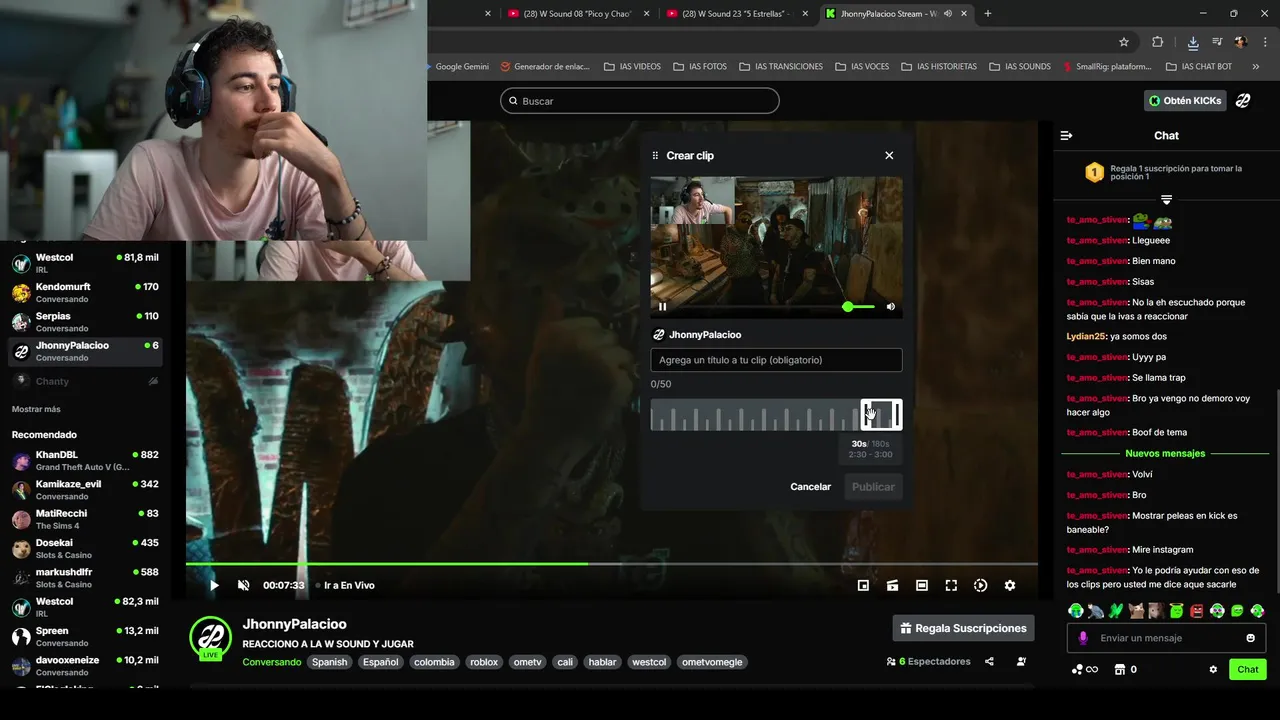Viewport: 1280px width, 720px height.
Task: Expand Mostrar más in sidebar
Action: [36, 409]
